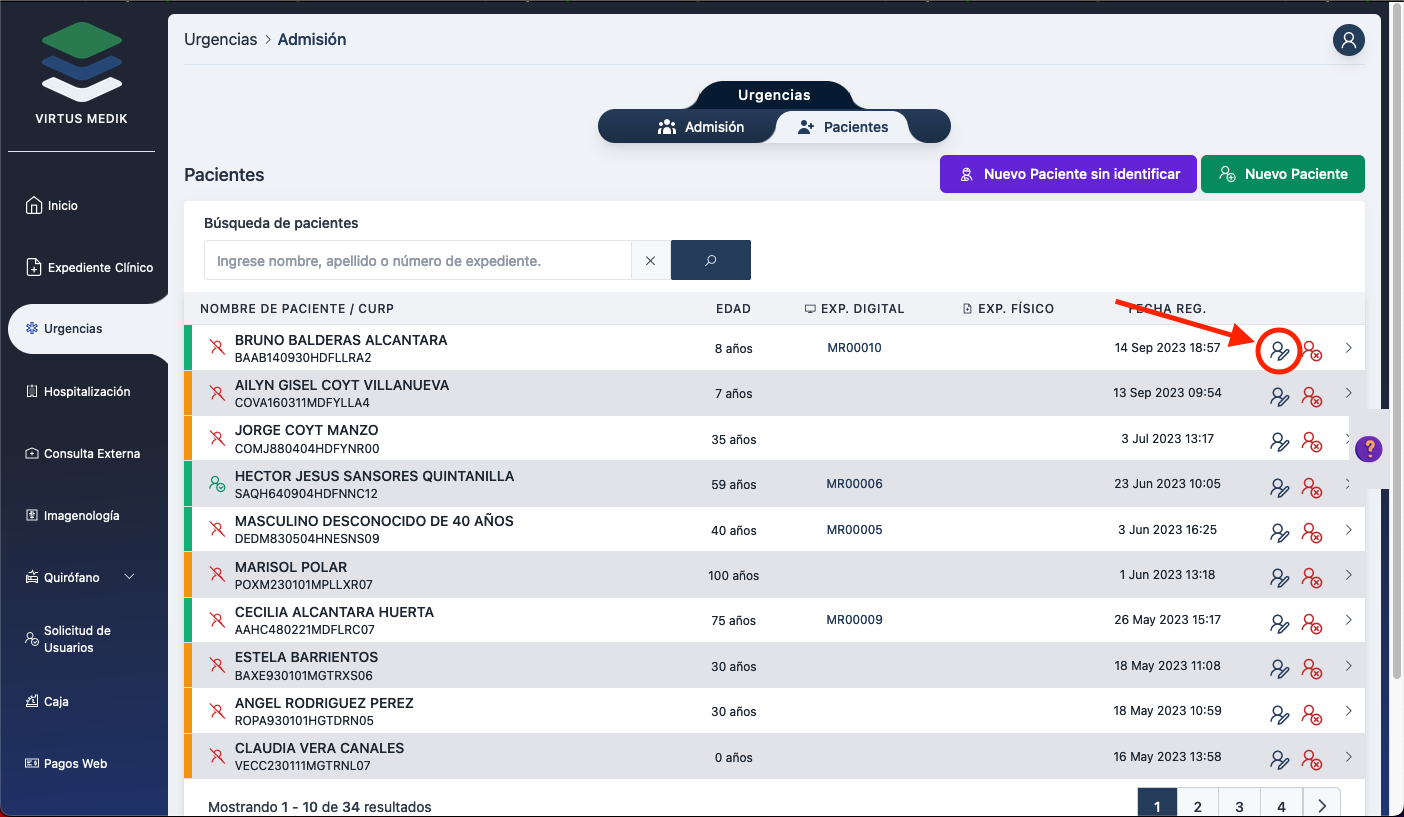Go to next page of results

tap(1322, 806)
